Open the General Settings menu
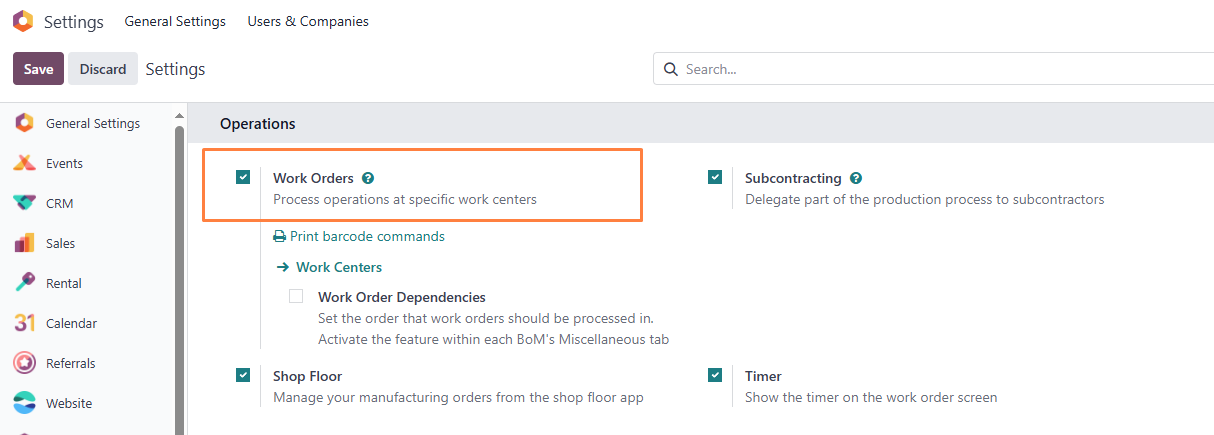Image resolution: width=1214 pixels, height=435 pixels. pos(175,21)
